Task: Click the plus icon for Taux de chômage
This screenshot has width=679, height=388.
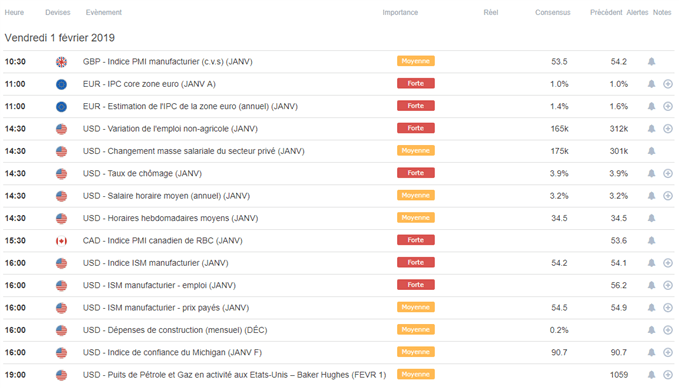Action: pos(668,173)
